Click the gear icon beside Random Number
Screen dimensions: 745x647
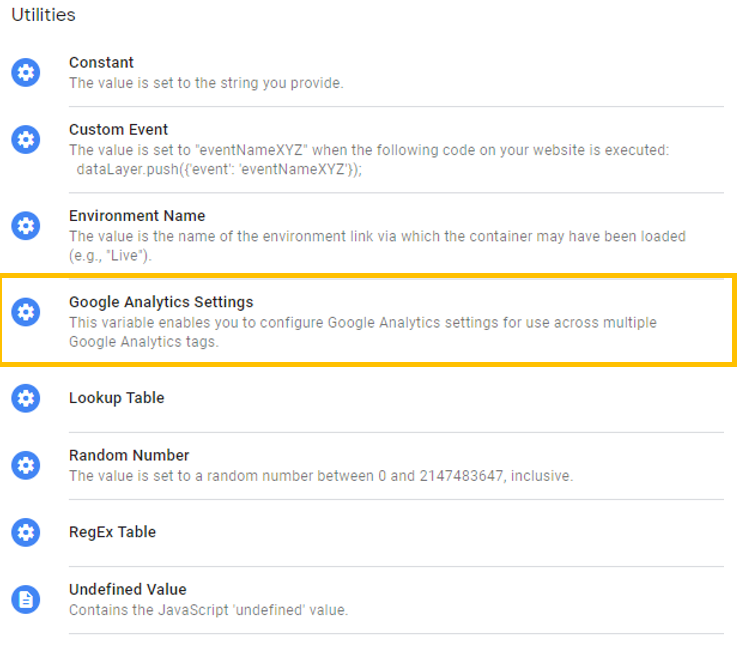point(26,465)
